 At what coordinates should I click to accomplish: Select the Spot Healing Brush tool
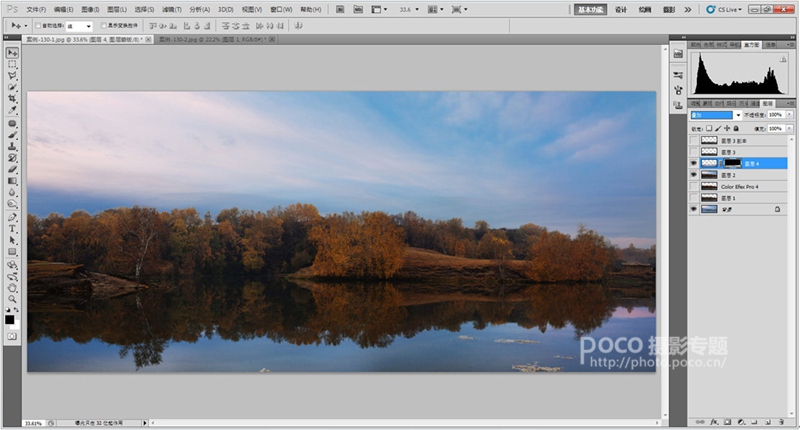tap(12, 123)
